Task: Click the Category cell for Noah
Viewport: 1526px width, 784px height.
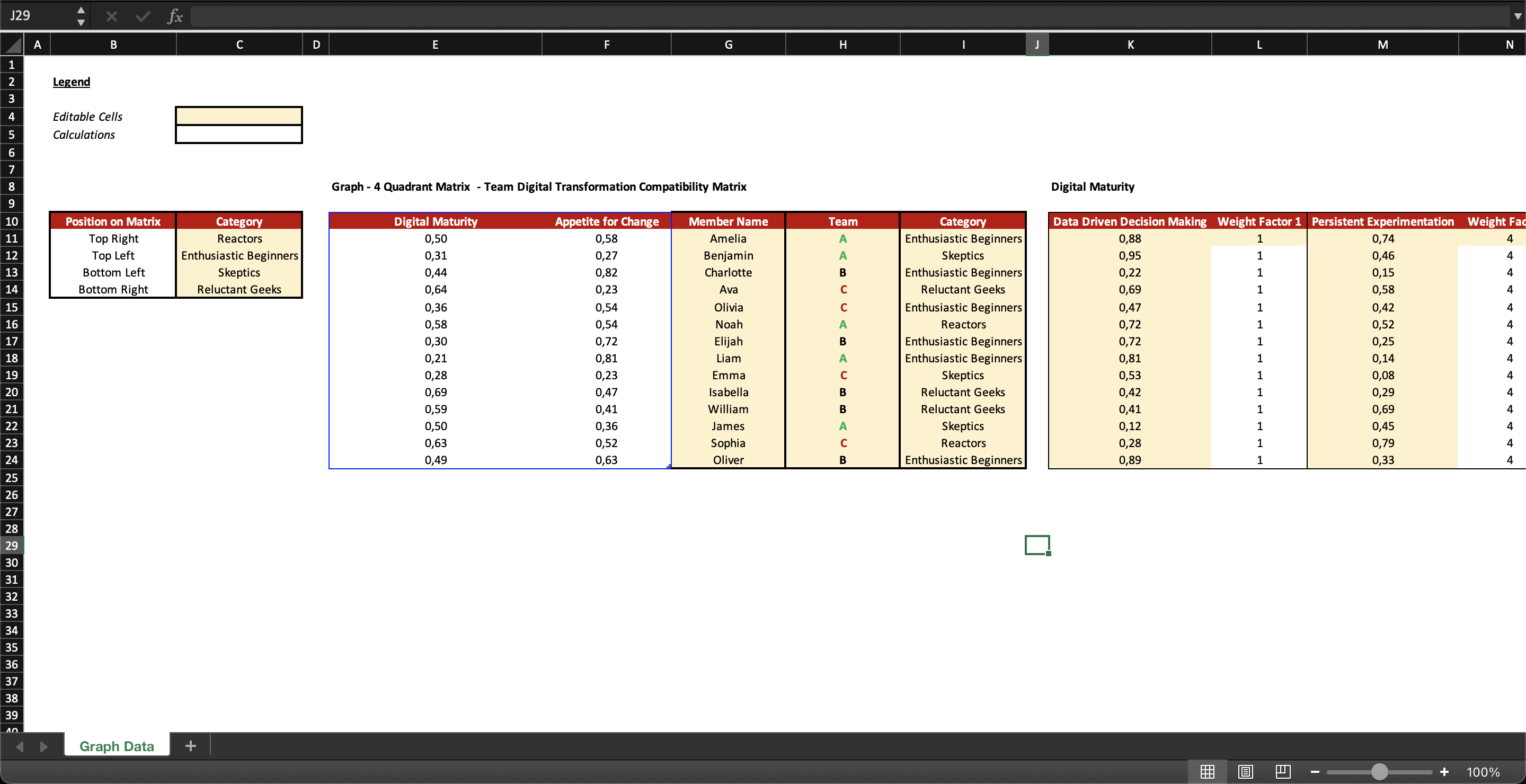Action: coord(963,325)
